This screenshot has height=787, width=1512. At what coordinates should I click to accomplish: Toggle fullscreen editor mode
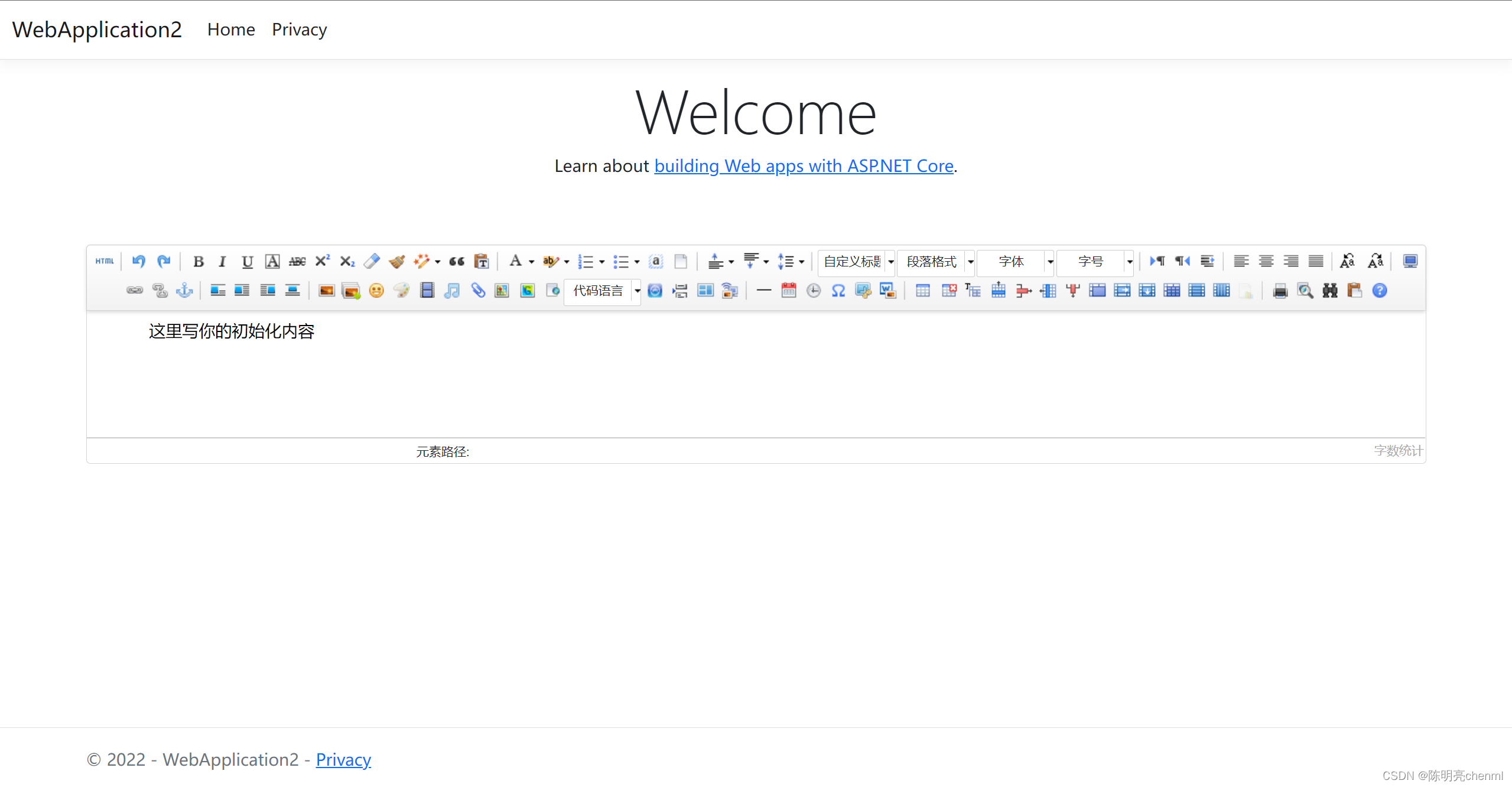1410,261
